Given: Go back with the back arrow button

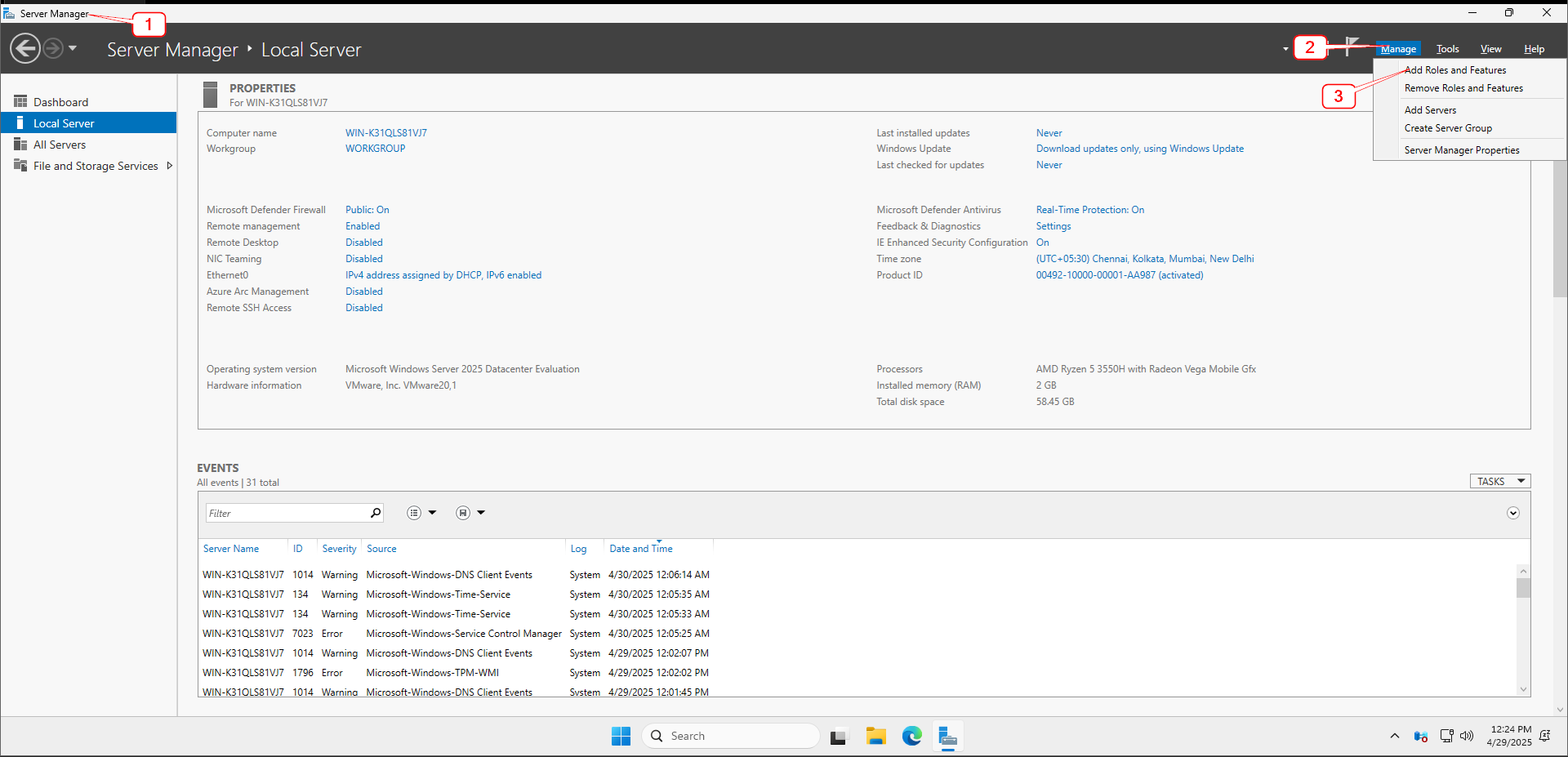Looking at the screenshot, I should point(25,48).
